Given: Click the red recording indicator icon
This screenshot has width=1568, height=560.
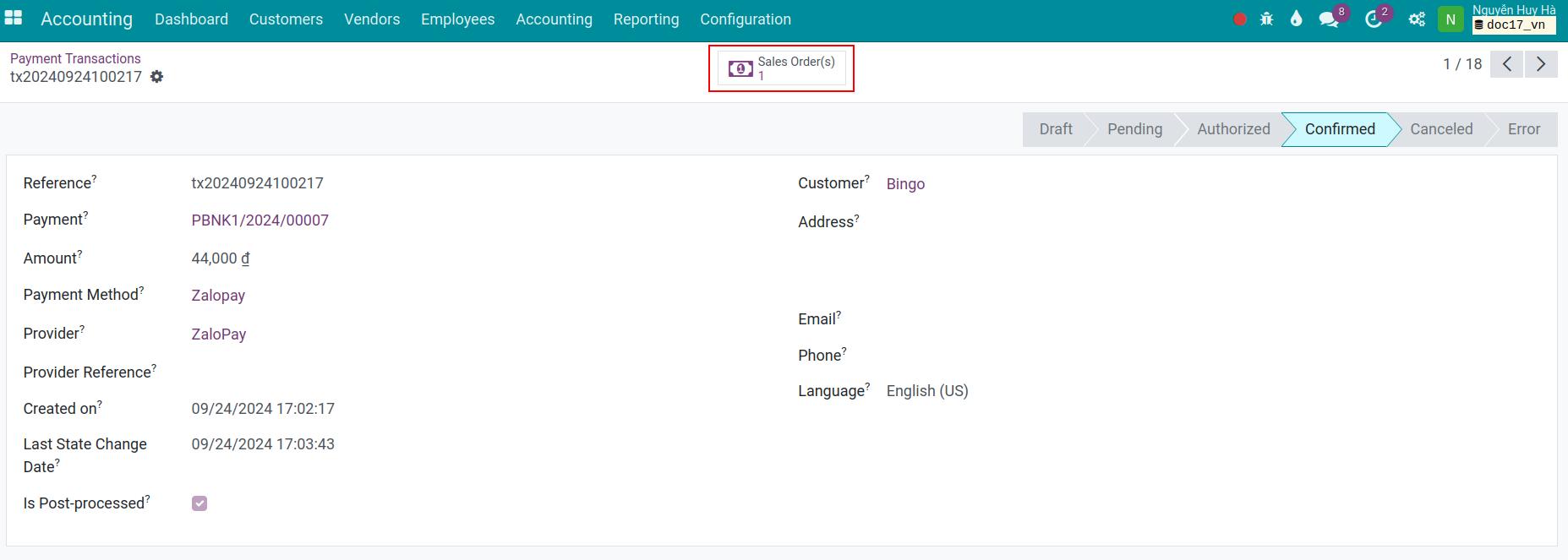Looking at the screenshot, I should click(1240, 19).
